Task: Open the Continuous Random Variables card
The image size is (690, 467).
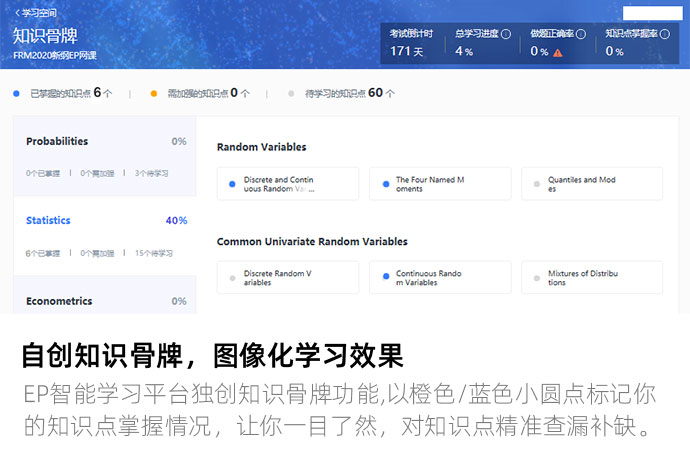Action: (x=440, y=277)
